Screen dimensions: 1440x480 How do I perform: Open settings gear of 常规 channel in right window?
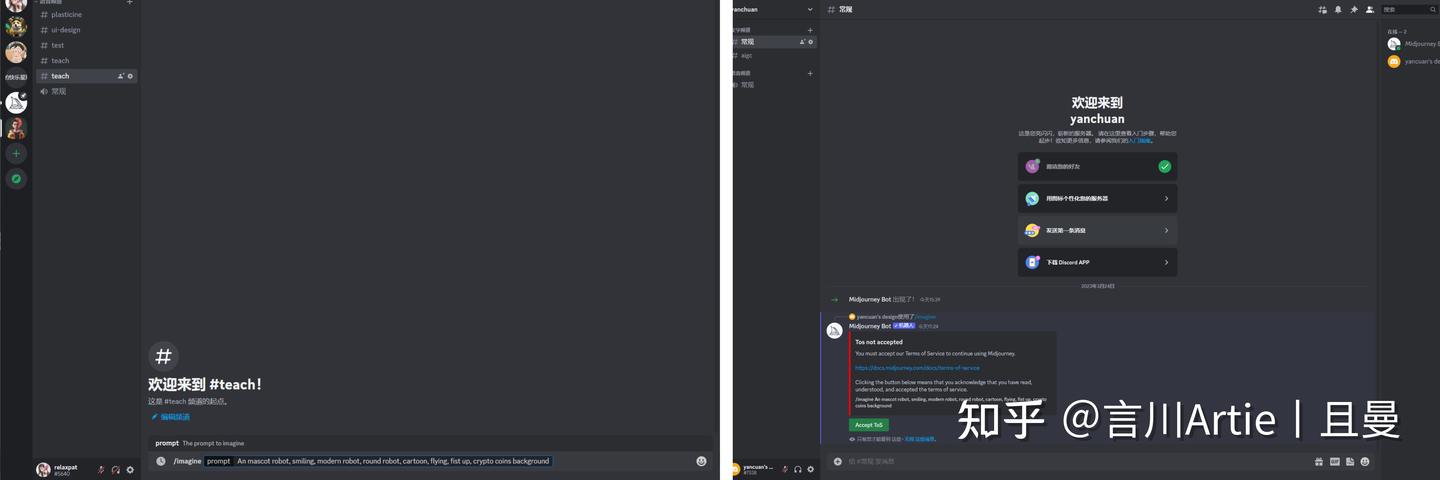pyautogui.click(x=811, y=42)
